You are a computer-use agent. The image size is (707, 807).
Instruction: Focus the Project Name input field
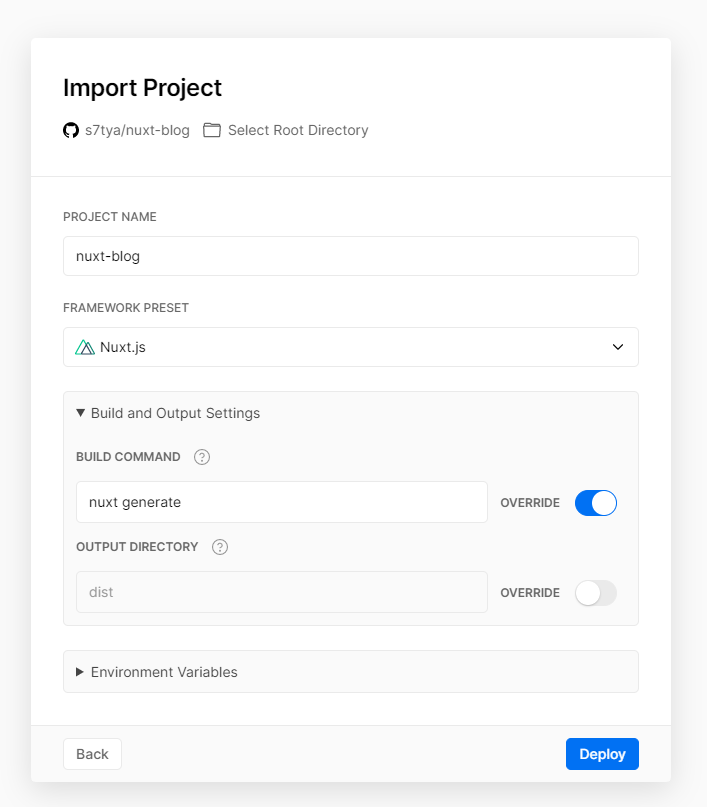[x=350, y=256]
